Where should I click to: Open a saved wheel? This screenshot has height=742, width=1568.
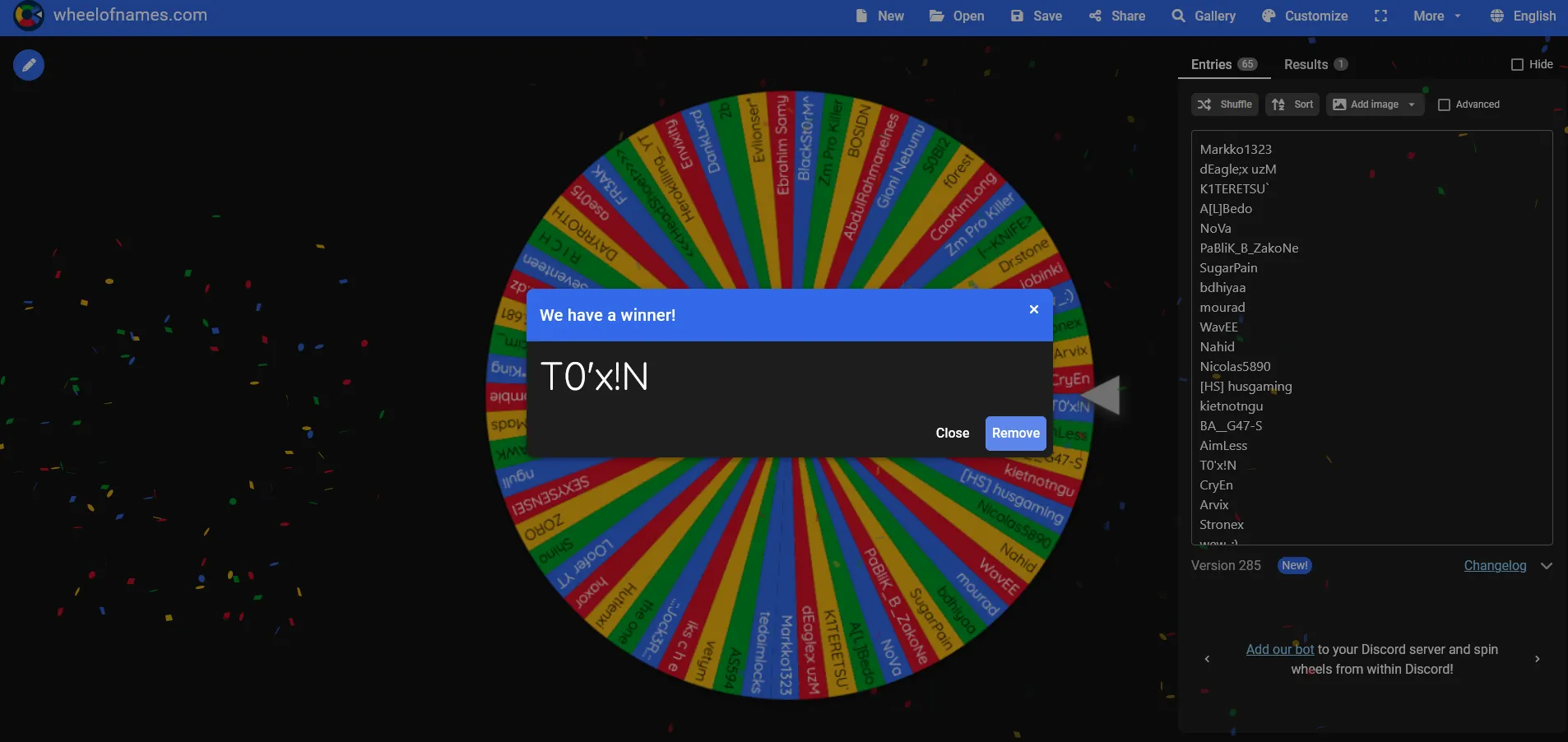[957, 16]
